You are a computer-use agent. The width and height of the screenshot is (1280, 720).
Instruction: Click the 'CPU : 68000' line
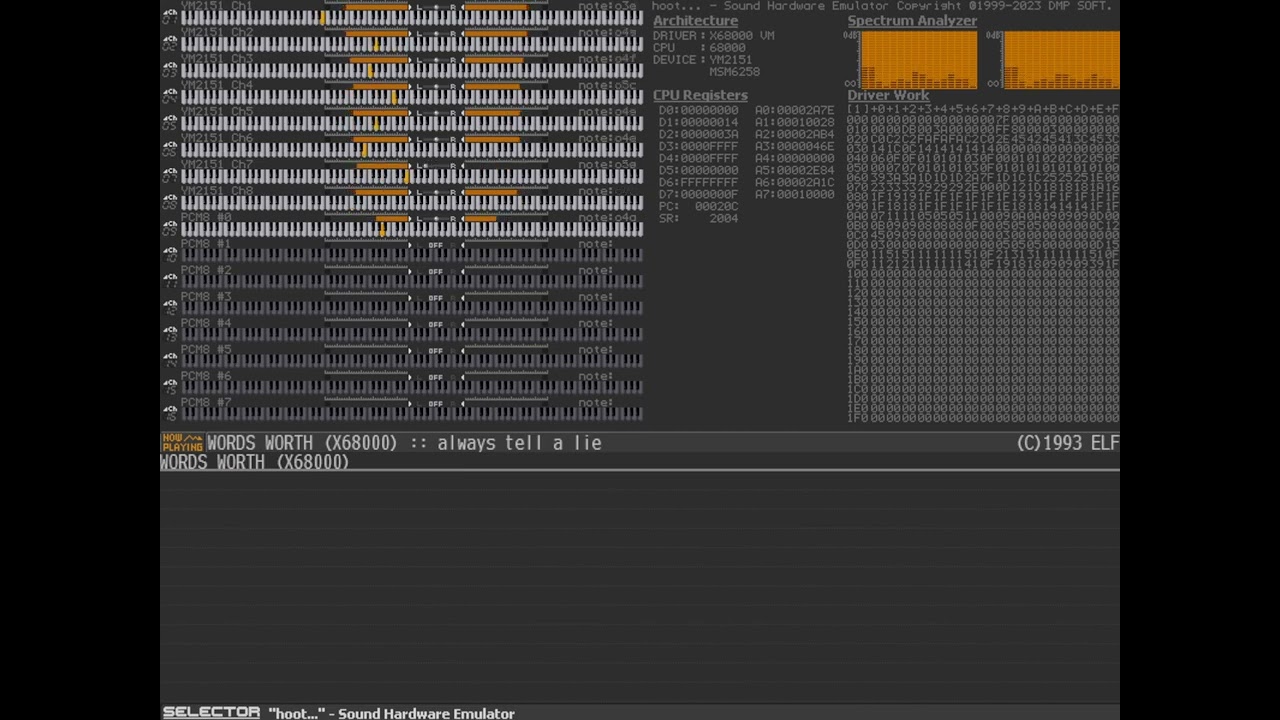(x=699, y=48)
